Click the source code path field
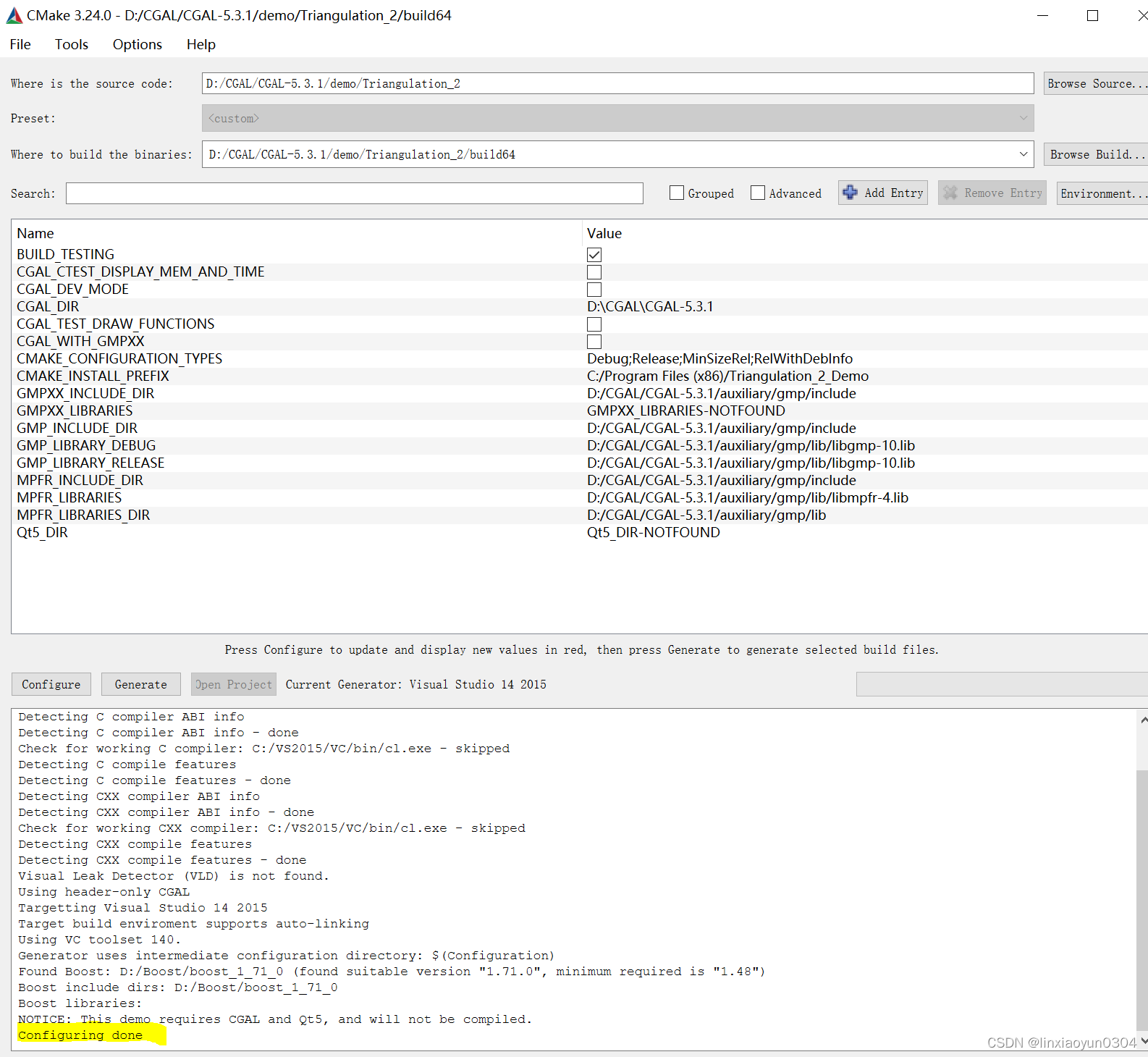Viewport: 1148px width, 1057px height. tap(617, 83)
